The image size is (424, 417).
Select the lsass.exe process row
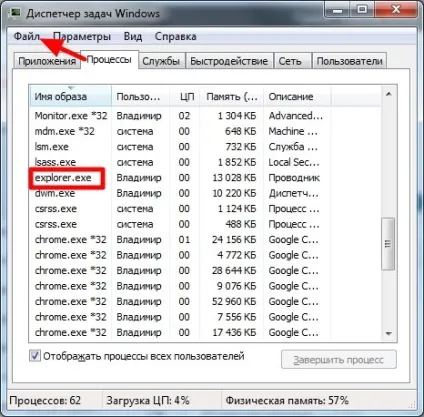point(205,162)
